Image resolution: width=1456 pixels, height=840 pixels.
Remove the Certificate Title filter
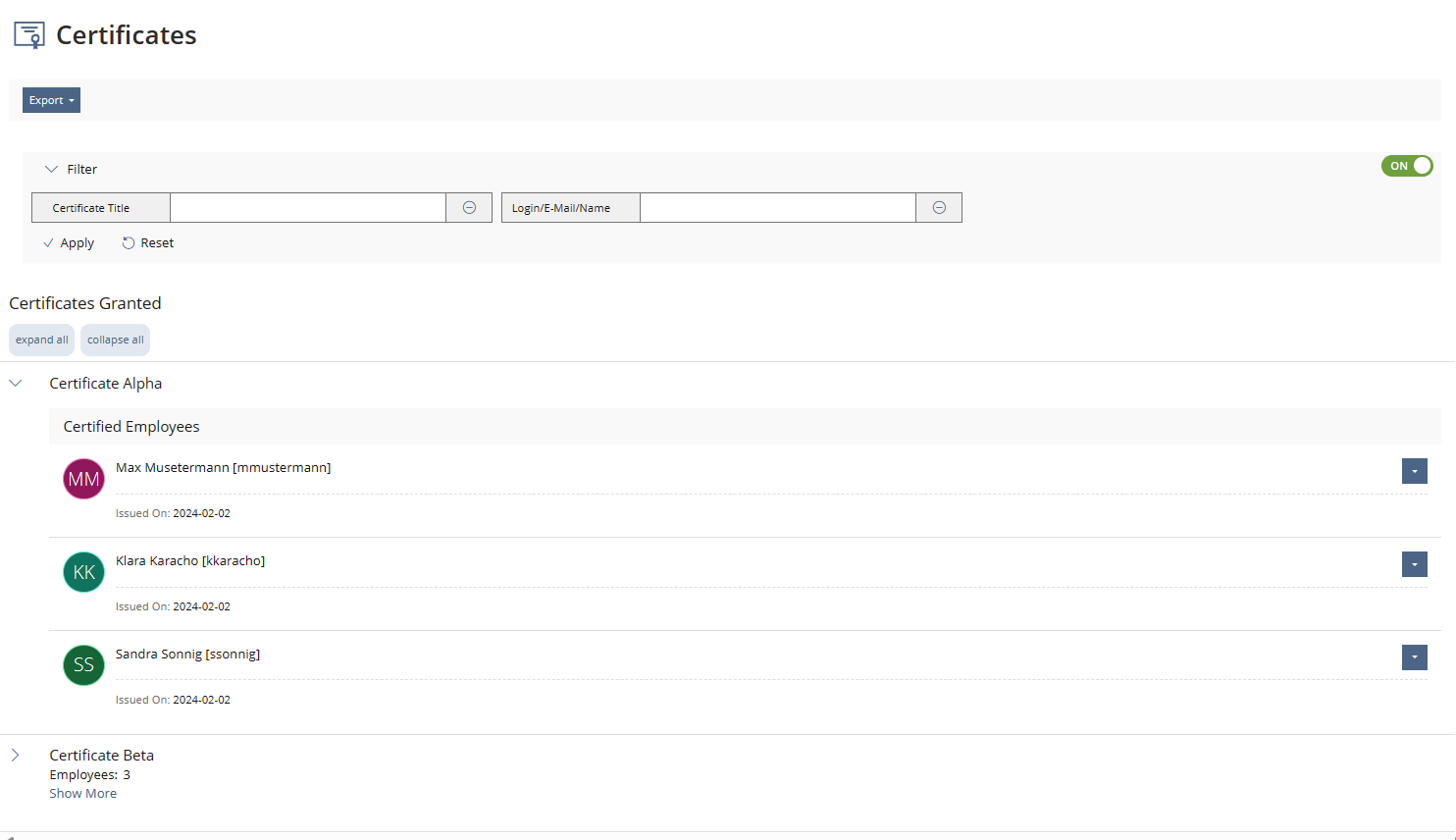point(469,208)
